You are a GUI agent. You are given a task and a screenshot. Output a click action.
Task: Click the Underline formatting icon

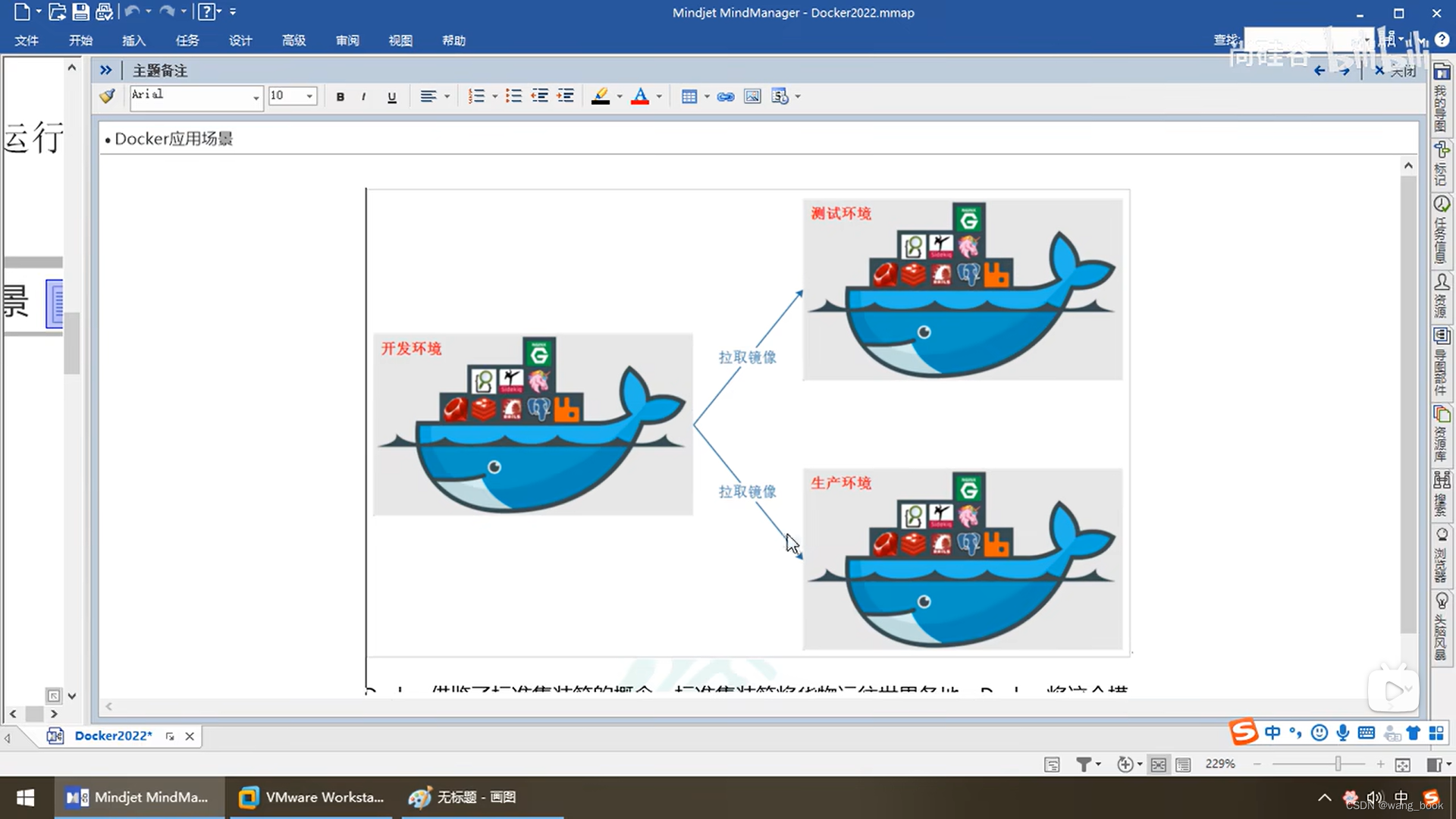(392, 97)
